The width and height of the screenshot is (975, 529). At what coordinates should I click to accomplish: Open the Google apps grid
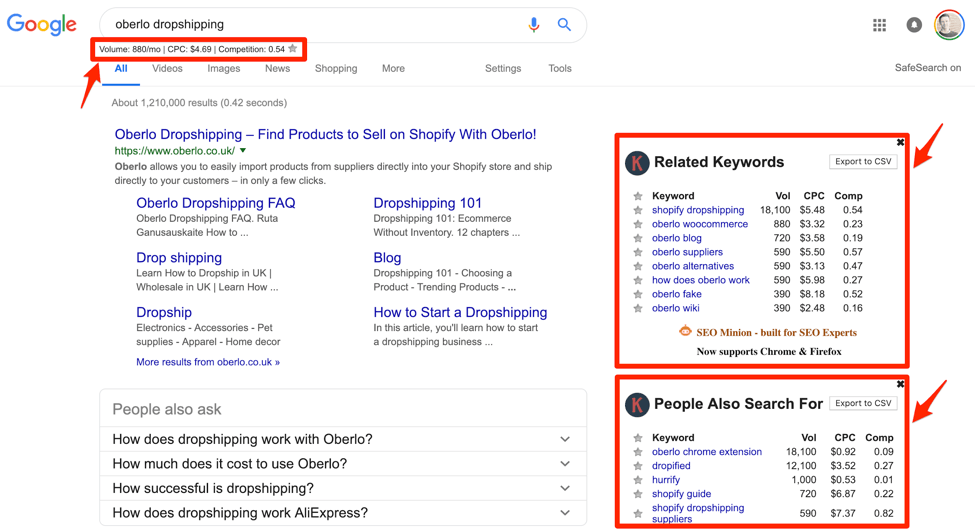pyautogui.click(x=879, y=25)
